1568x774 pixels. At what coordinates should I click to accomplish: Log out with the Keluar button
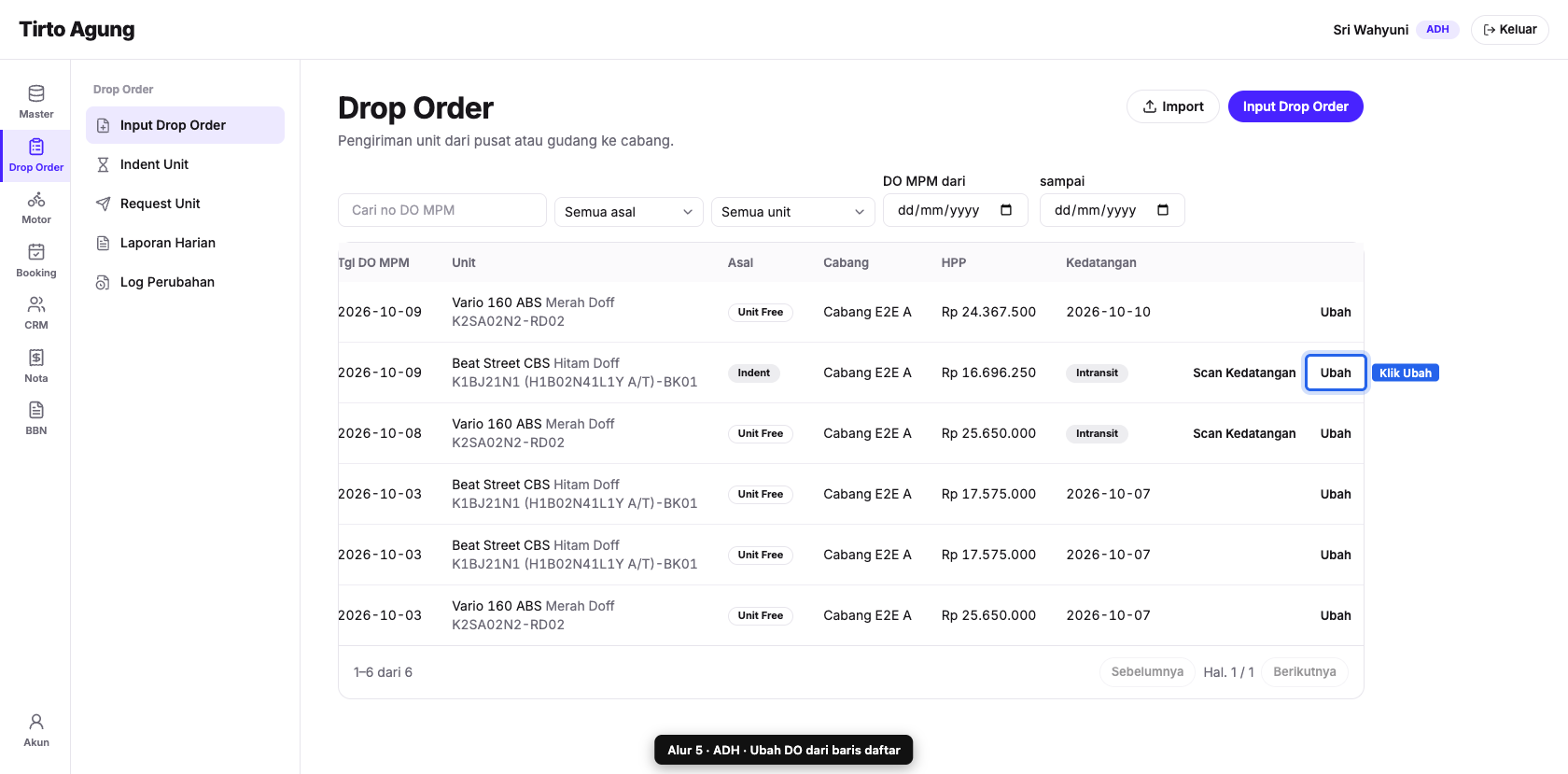click(x=1510, y=30)
